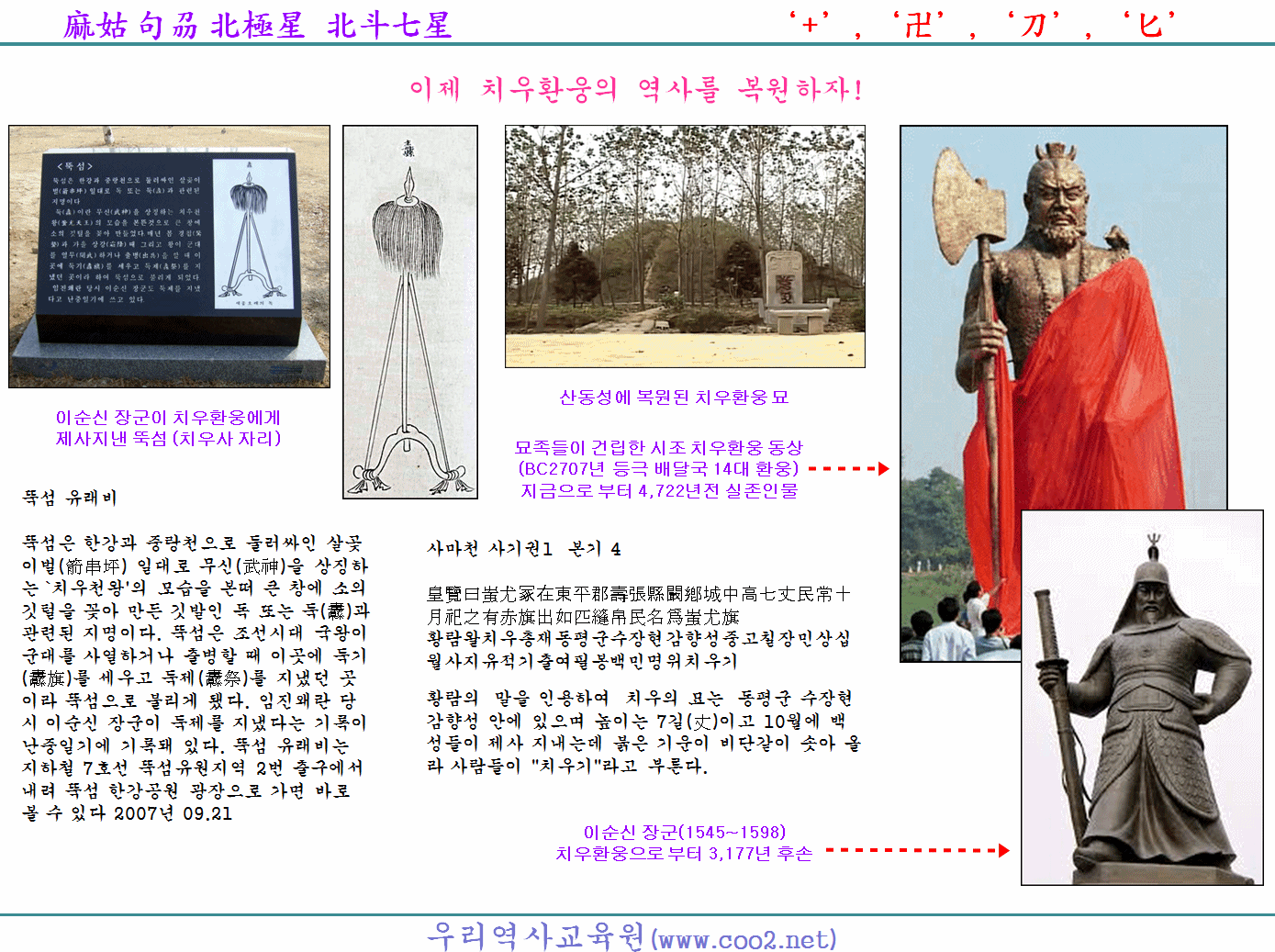Click the '+' symbol in the header
This screenshot has width=1275, height=952.
[x=810, y=25]
